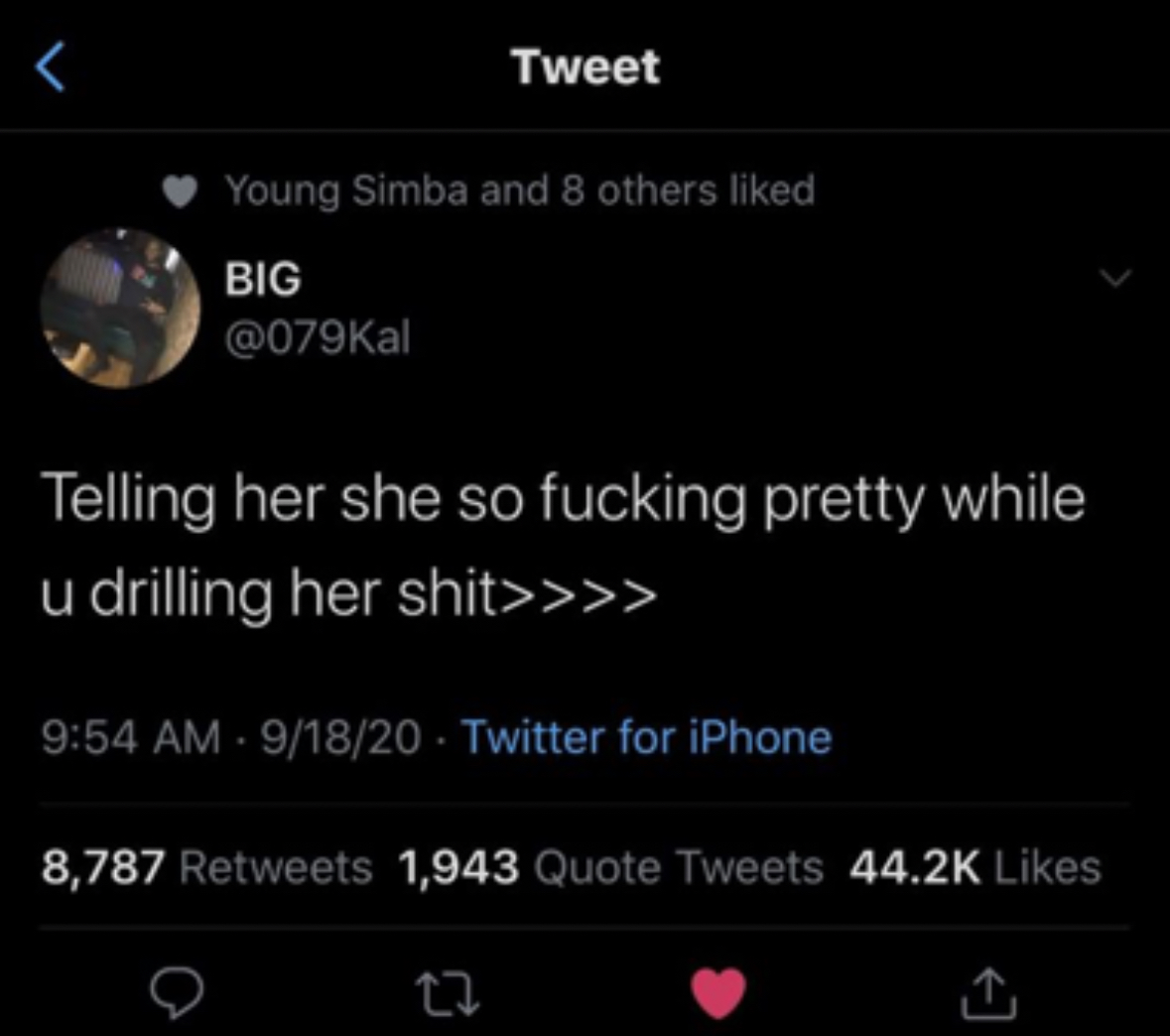Select the @079Kal username text
This screenshot has width=1170, height=1036.
coord(316,338)
